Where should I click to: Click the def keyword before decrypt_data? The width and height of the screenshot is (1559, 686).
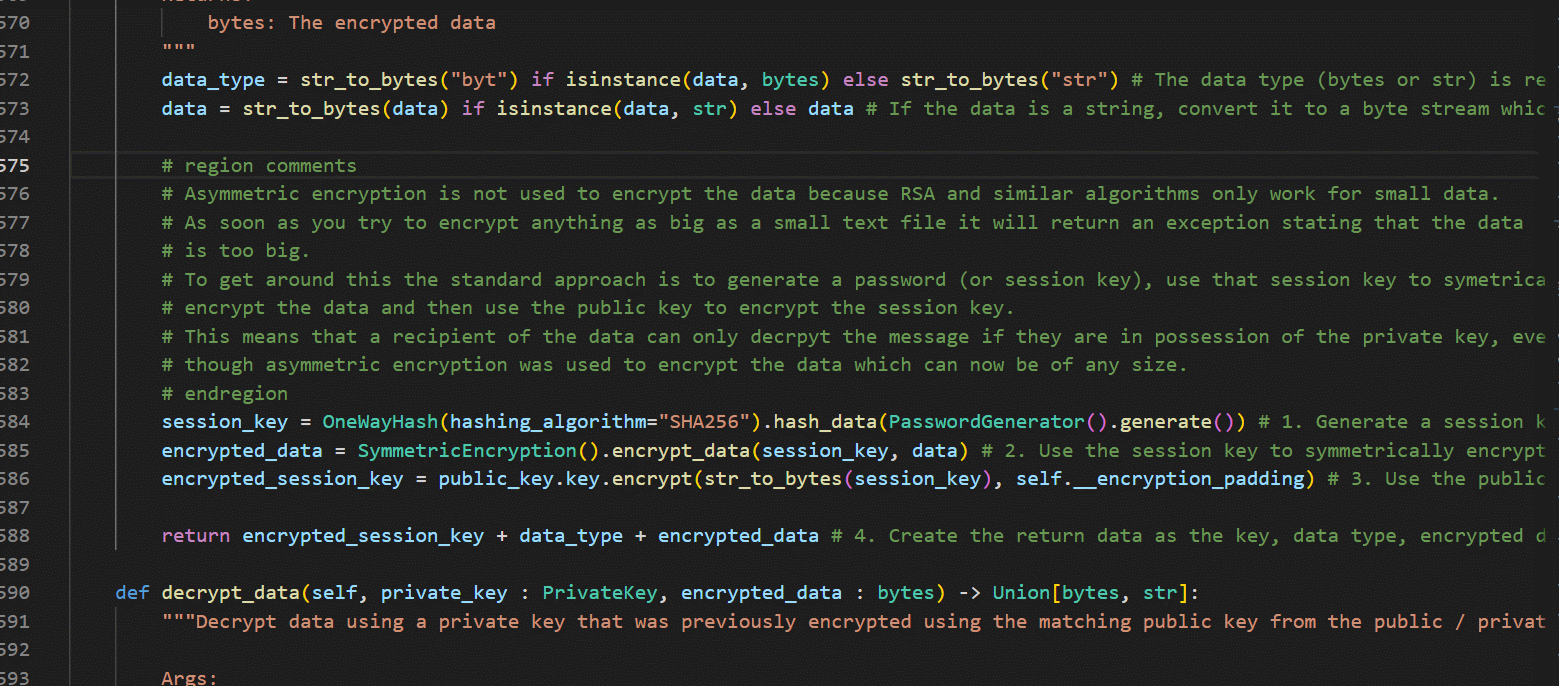[132, 593]
